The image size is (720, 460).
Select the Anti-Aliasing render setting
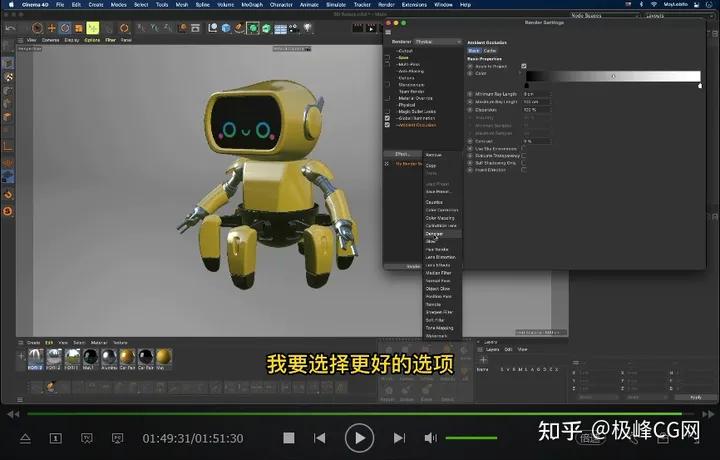411,71
